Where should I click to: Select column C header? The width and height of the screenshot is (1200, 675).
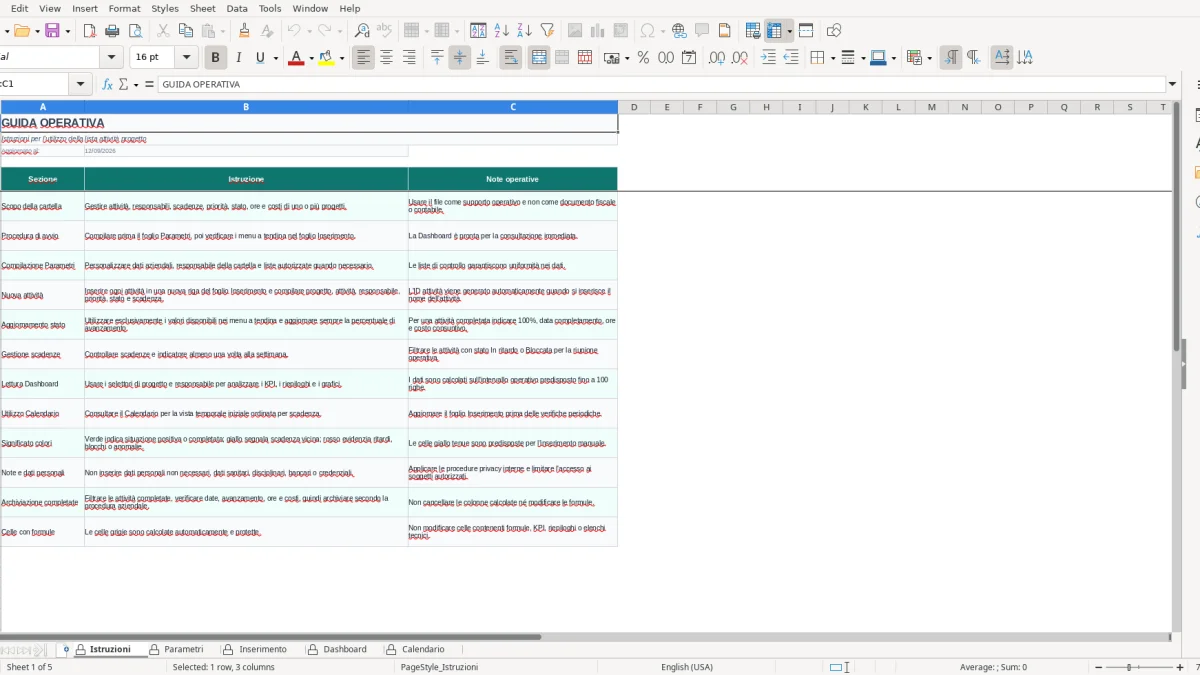coord(513,107)
